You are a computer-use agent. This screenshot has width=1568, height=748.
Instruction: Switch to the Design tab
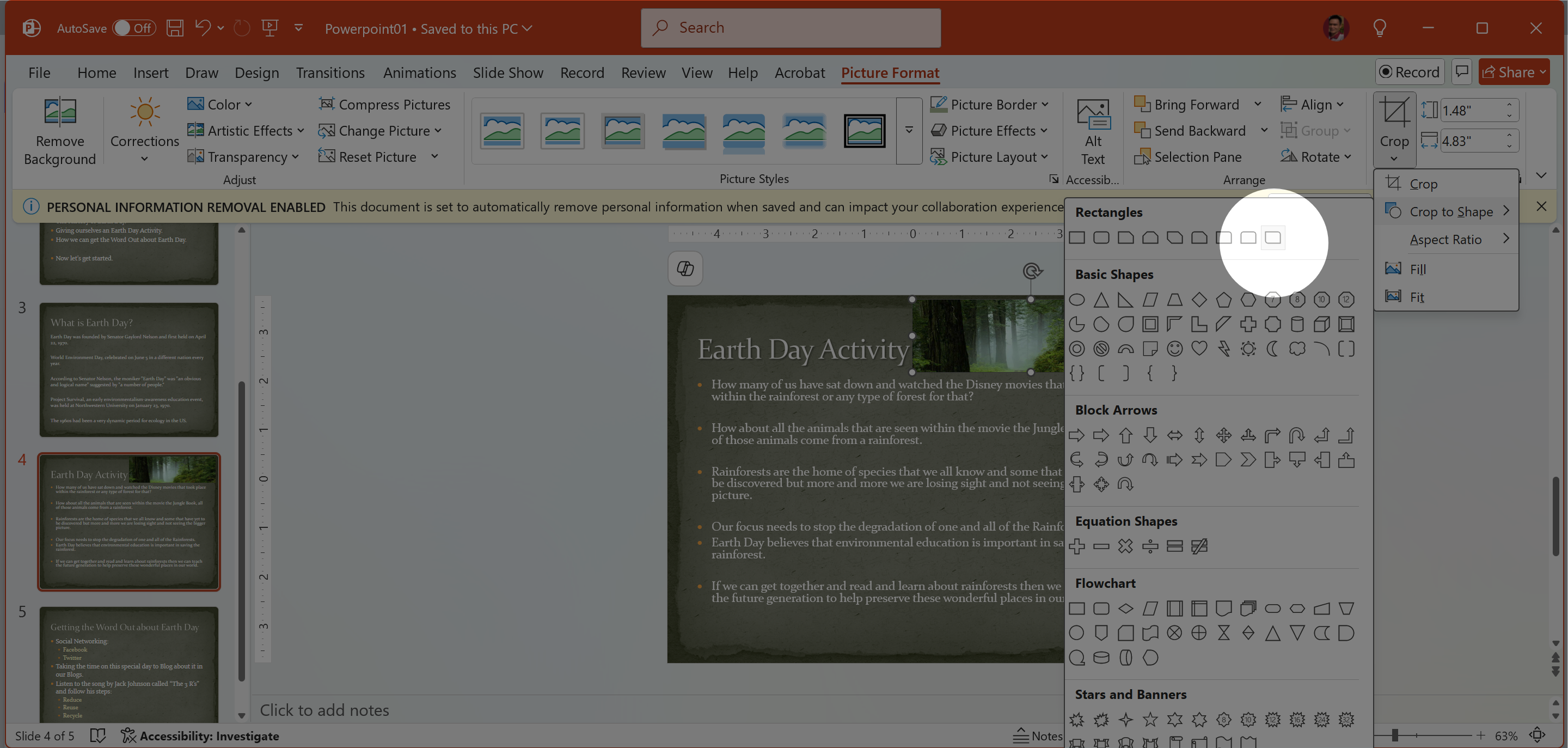(256, 72)
